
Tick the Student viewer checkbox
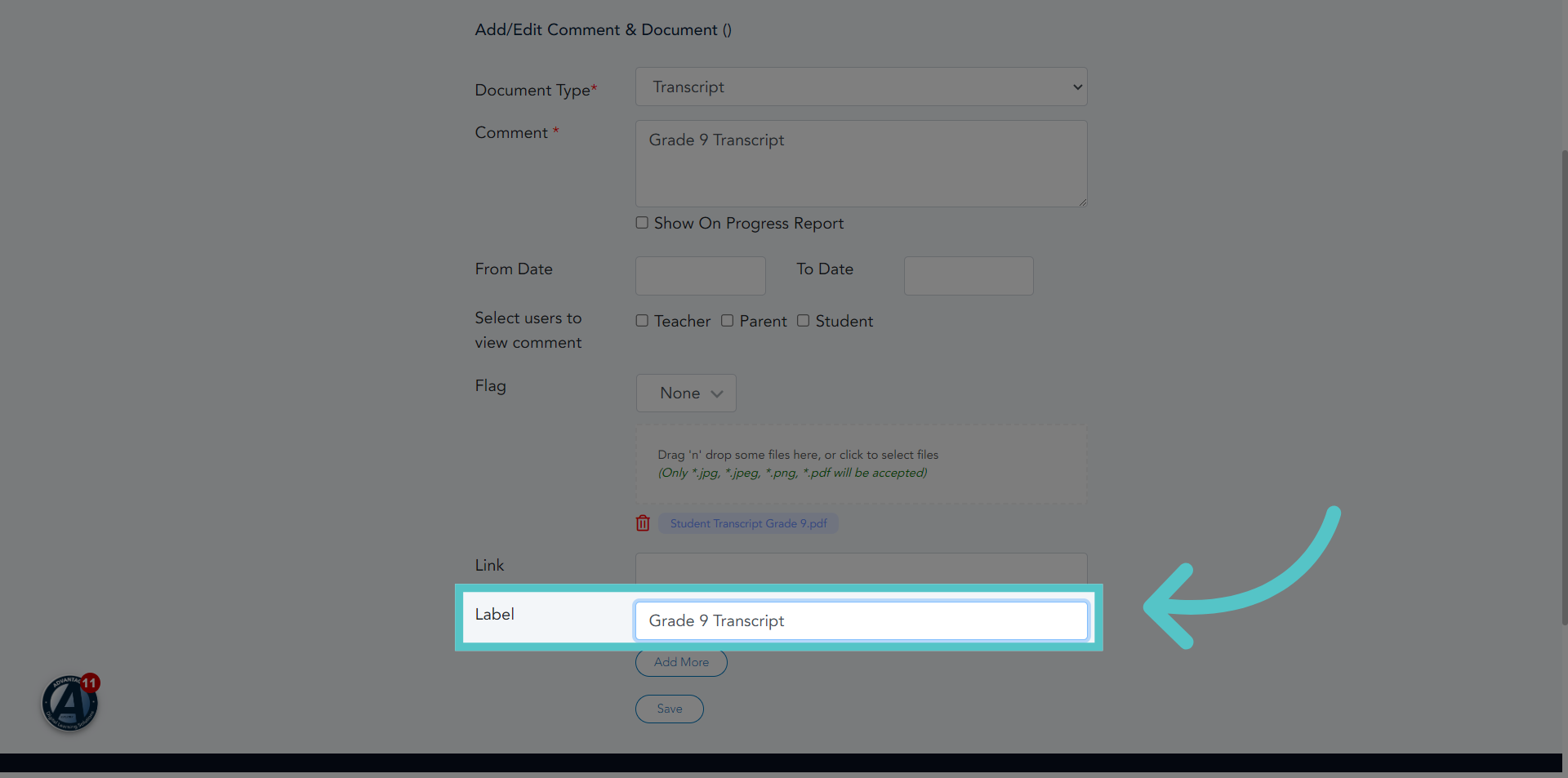pyautogui.click(x=803, y=321)
